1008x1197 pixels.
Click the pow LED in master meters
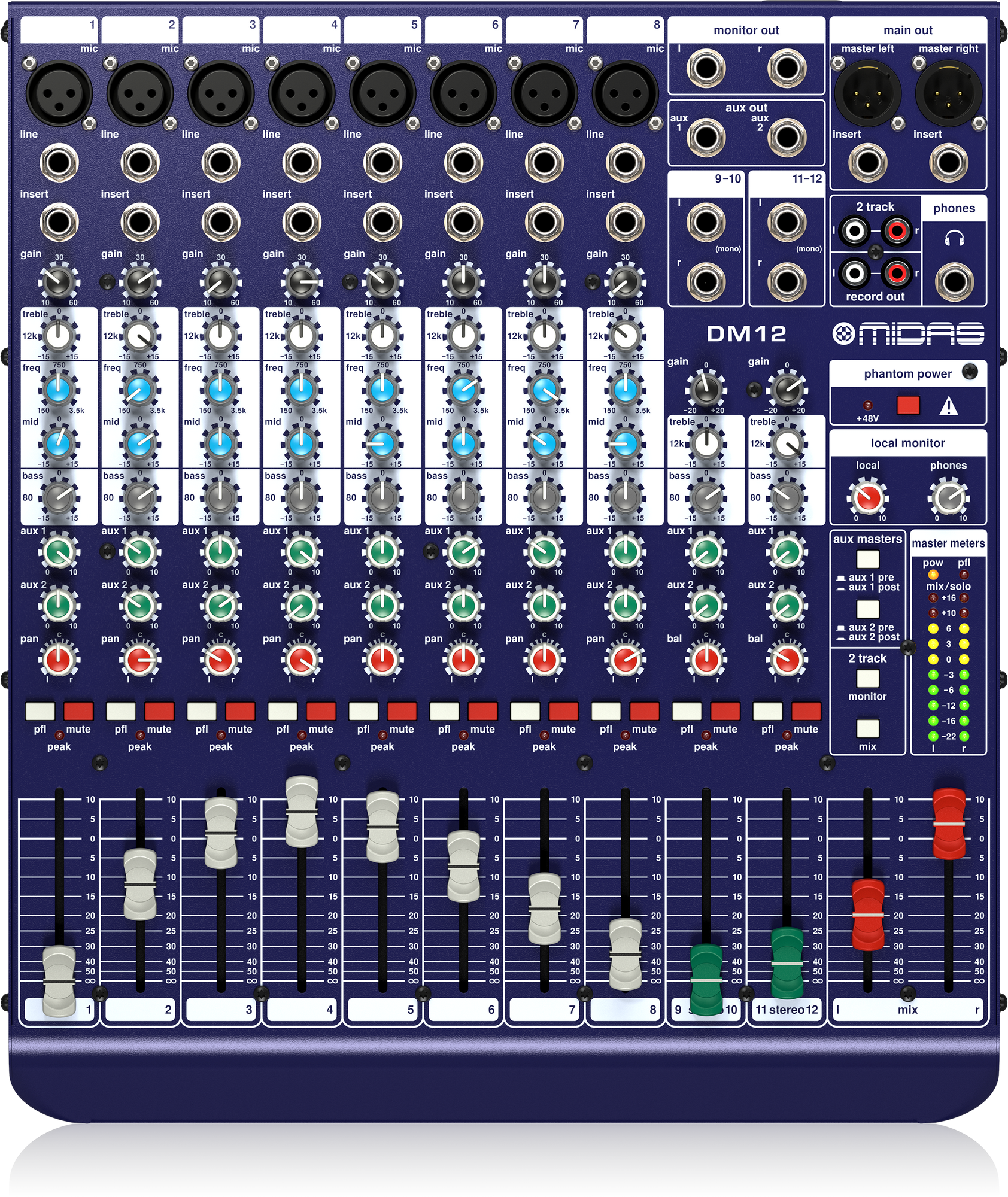(933, 575)
